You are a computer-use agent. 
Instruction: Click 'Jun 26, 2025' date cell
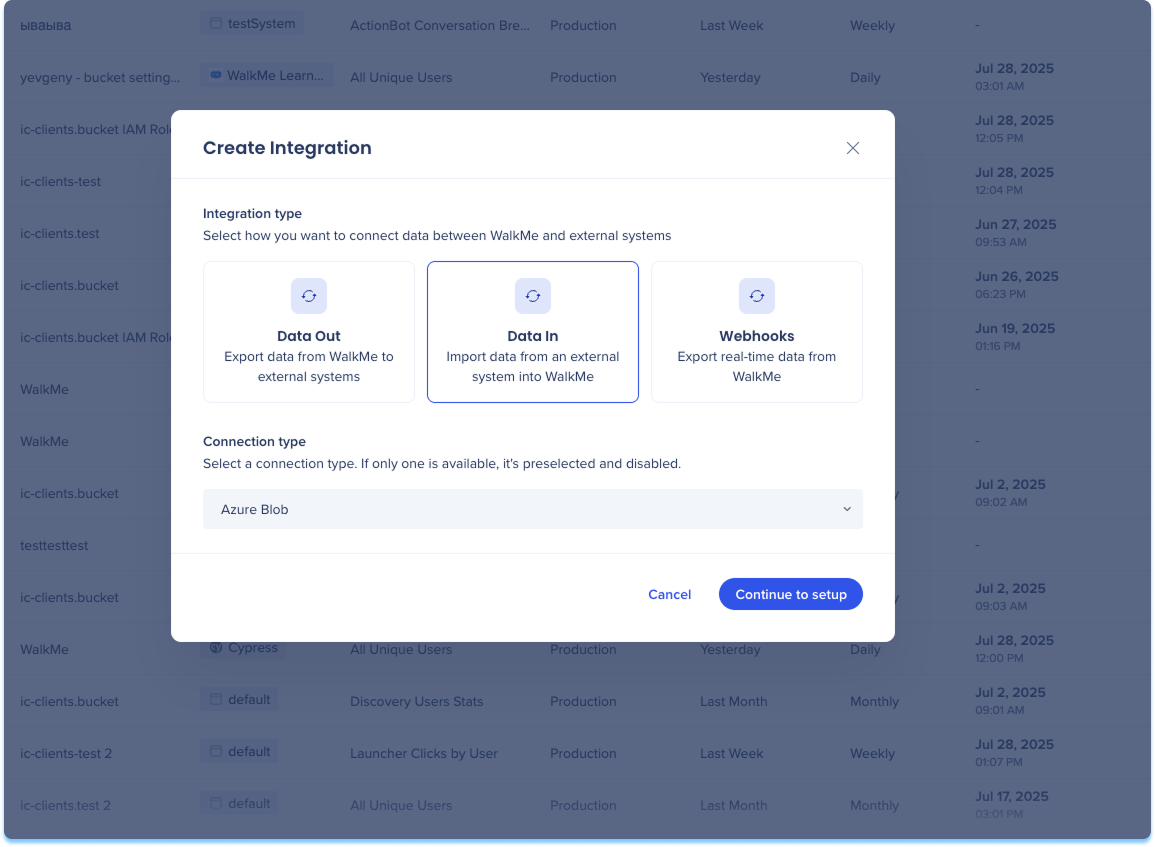pyautogui.click(x=1017, y=276)
